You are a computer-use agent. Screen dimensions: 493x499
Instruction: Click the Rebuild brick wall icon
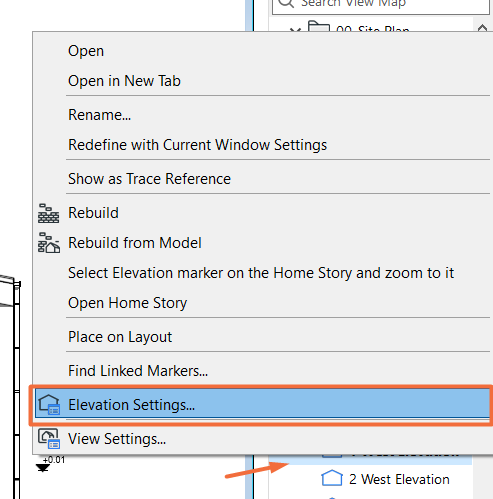tap(48, 213)
